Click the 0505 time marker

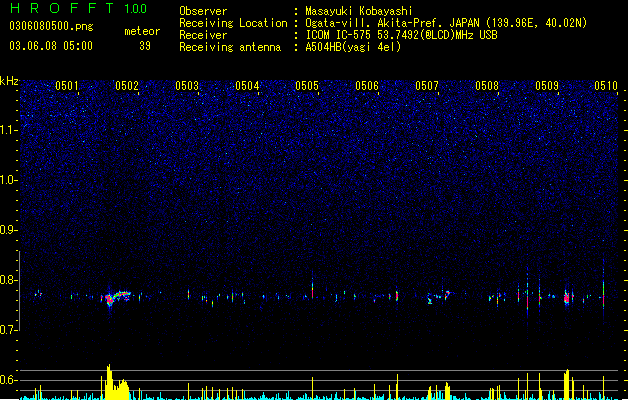307,86
